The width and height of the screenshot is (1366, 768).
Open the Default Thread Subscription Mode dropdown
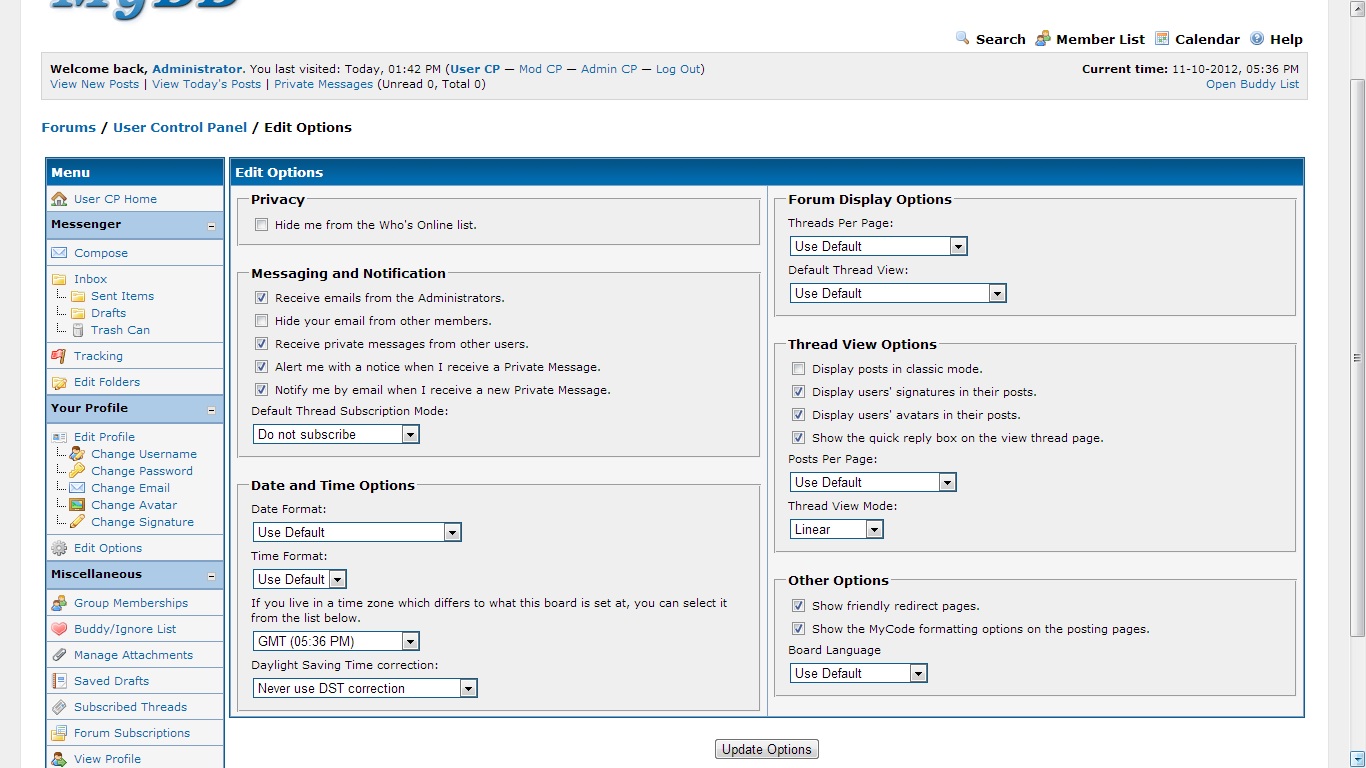click(336, 435)
